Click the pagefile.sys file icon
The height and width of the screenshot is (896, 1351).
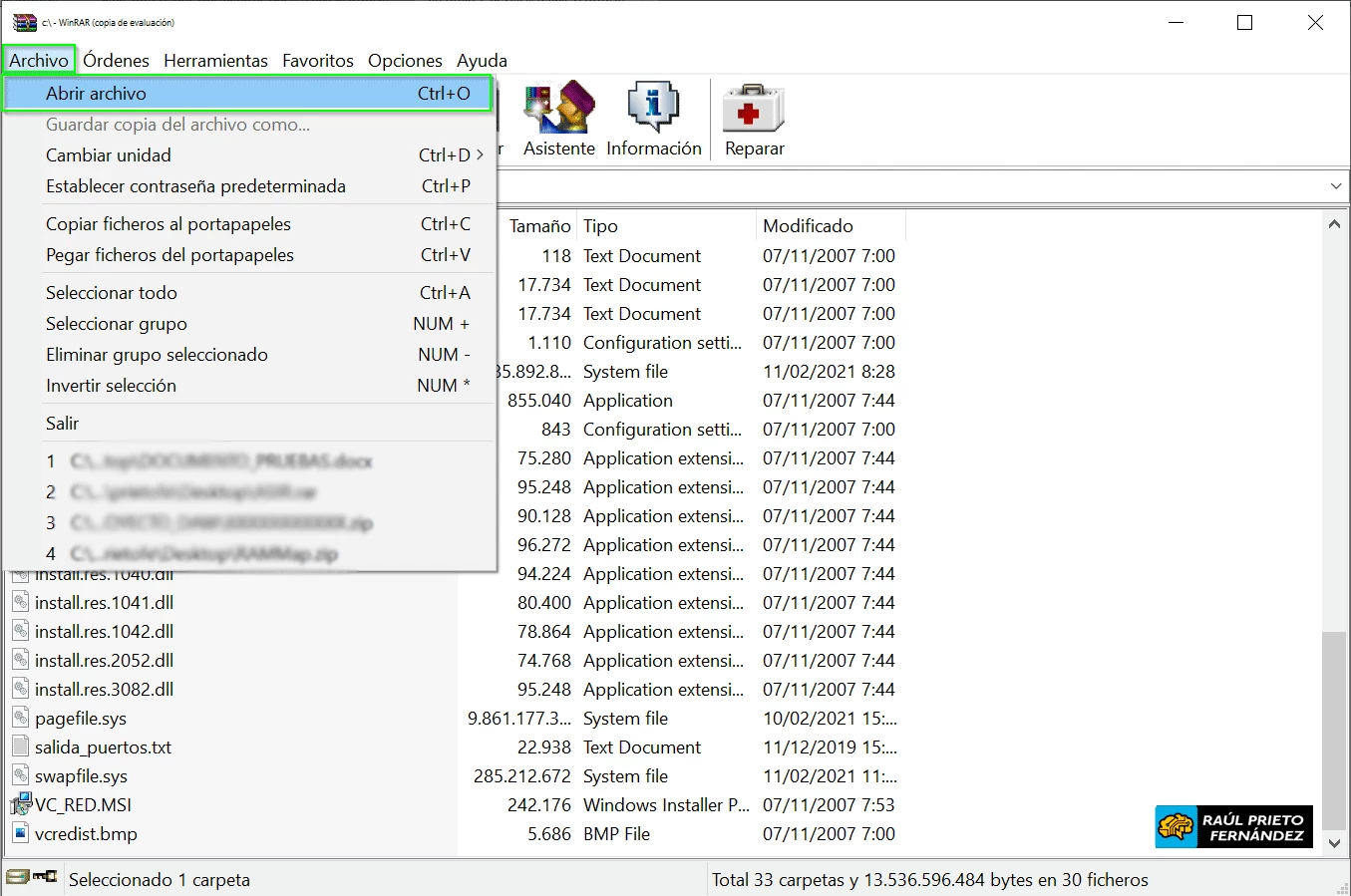20,718
